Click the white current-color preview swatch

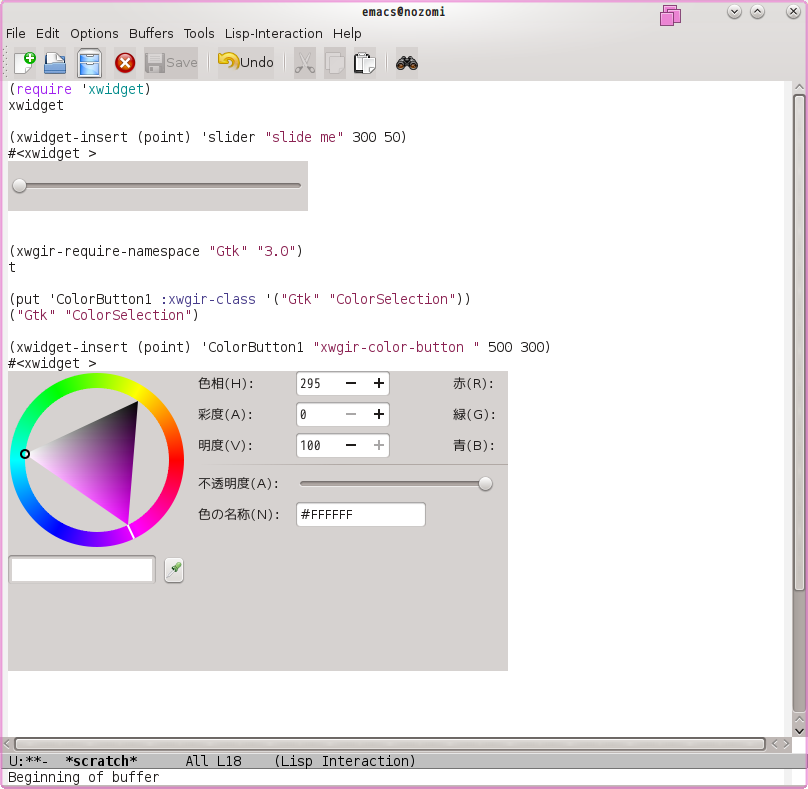click(82, 569)
